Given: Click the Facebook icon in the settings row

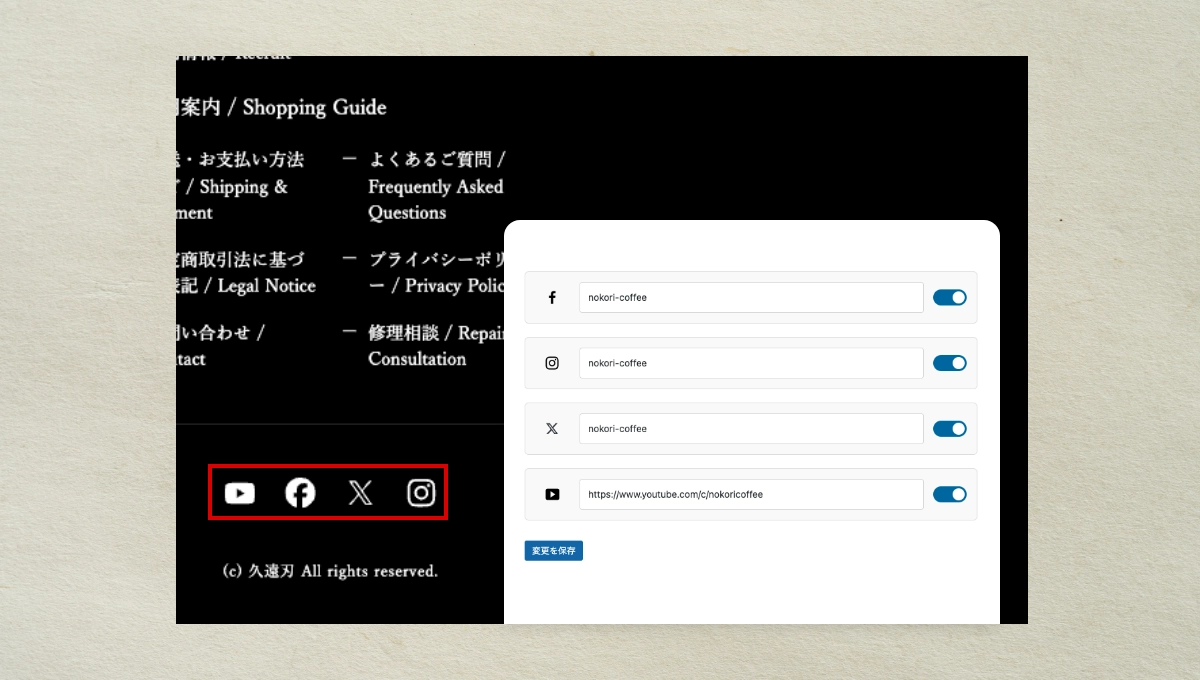Looking at the screenshot, I should pyautogui.click(x=552, y=298).
